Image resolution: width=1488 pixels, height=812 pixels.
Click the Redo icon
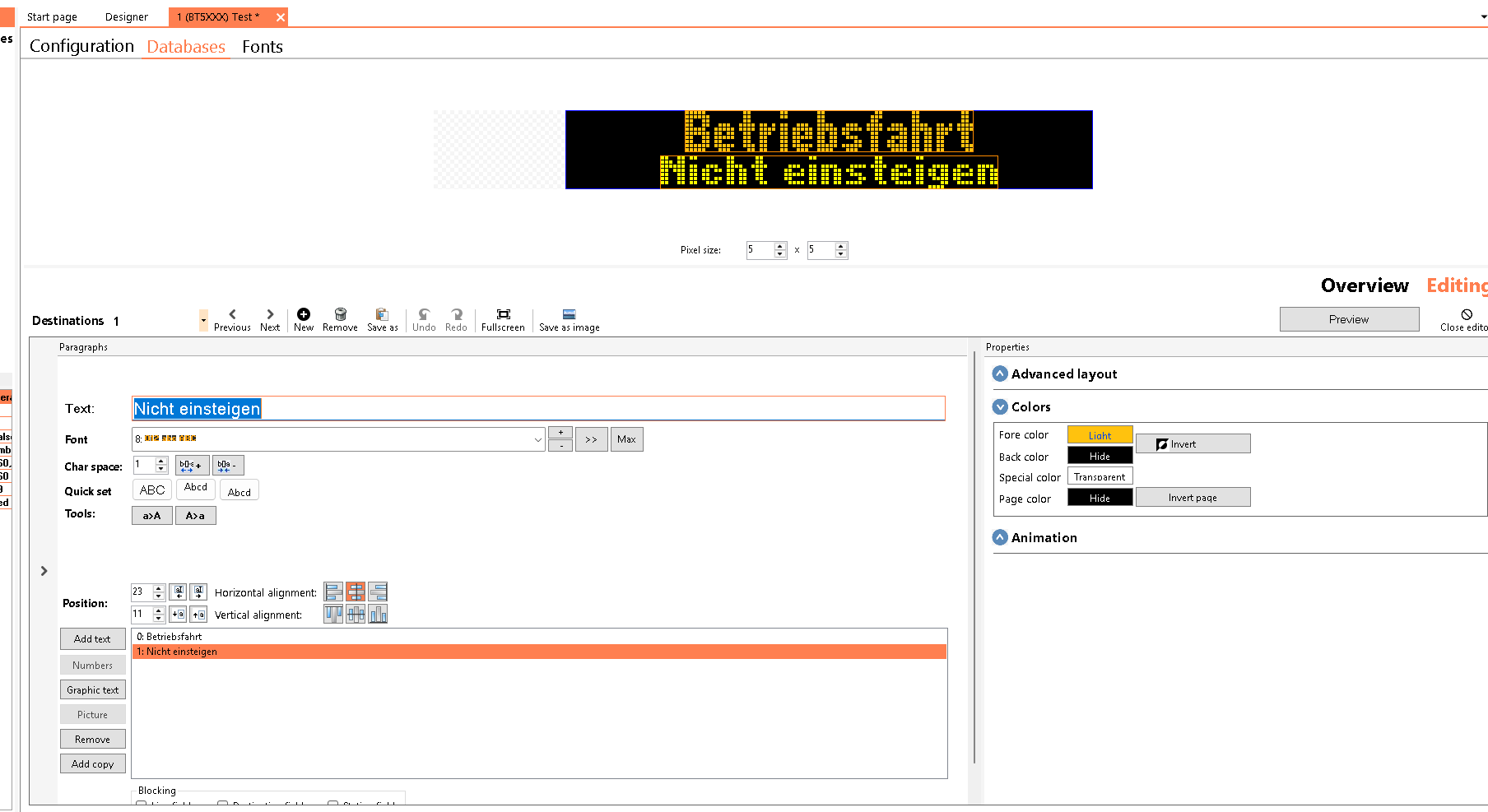[456, 320]
